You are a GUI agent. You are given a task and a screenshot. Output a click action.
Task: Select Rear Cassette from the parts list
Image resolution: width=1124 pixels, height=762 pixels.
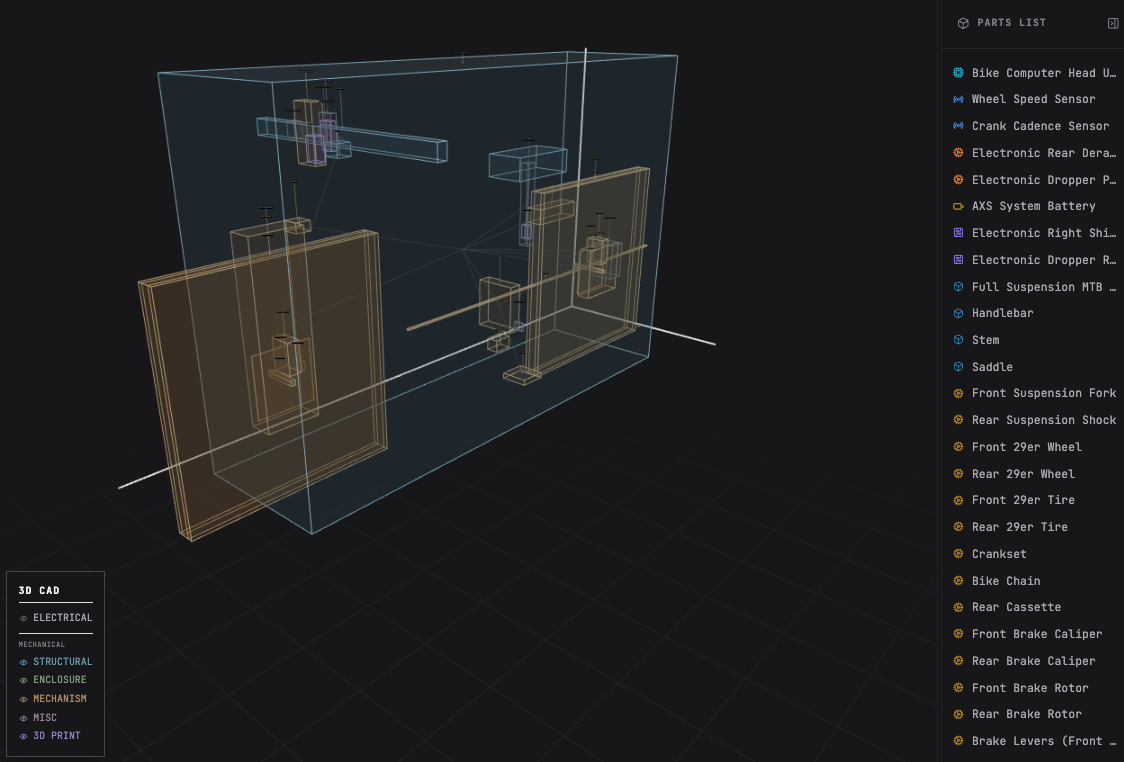(1016, 607)
